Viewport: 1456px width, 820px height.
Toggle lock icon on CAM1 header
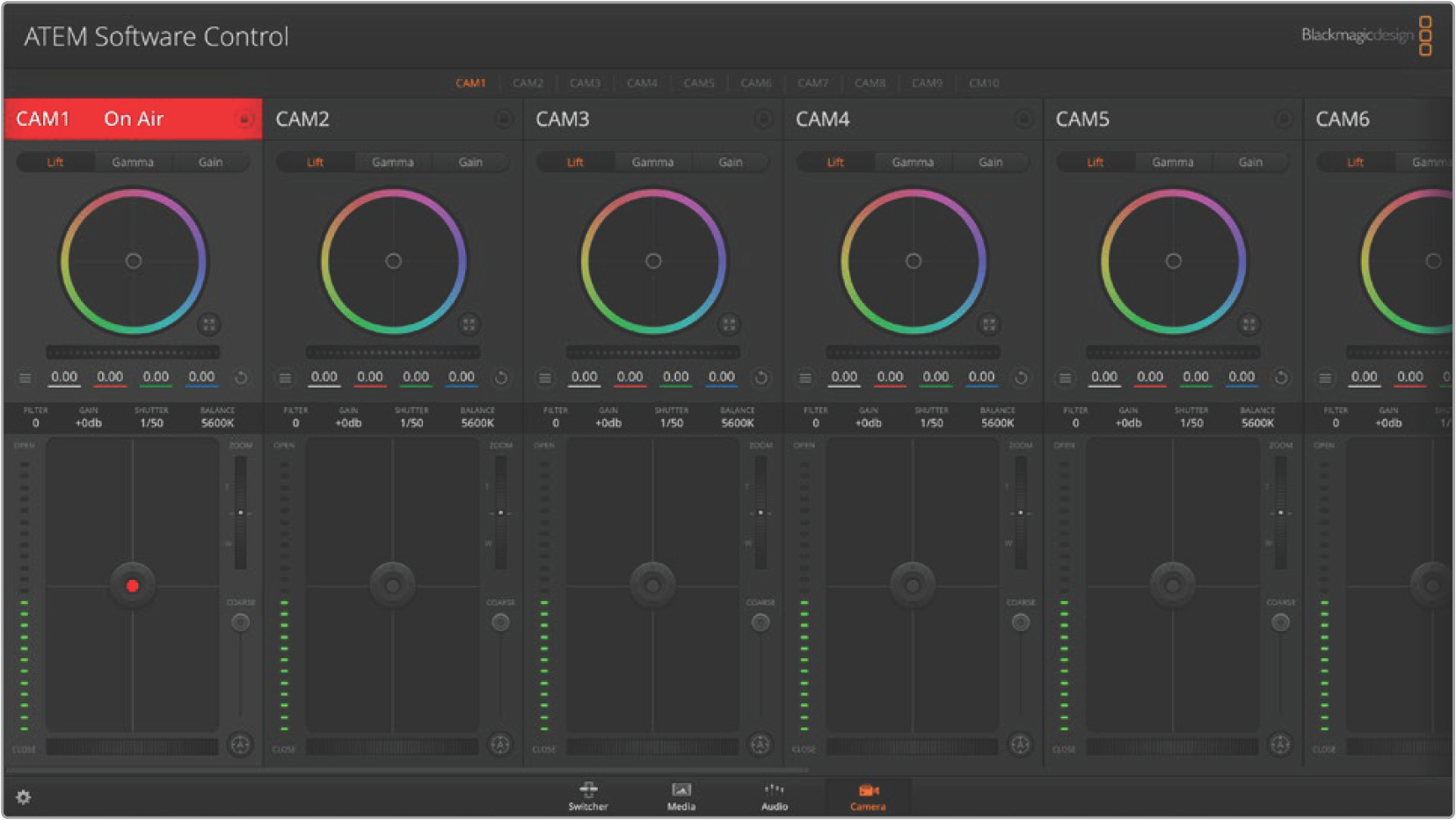coord(244,119)
